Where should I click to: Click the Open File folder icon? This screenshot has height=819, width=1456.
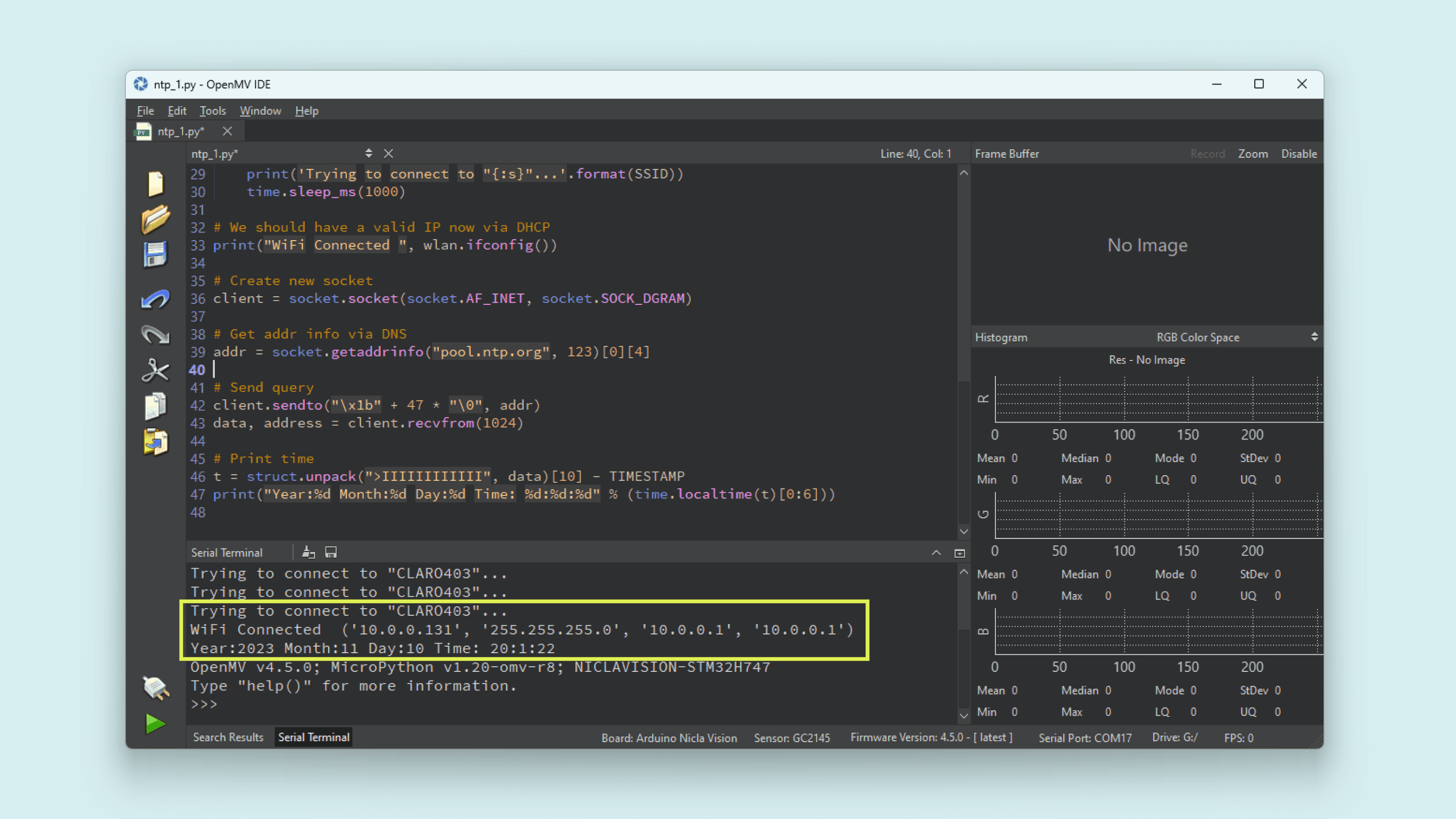(x=155, y=219)
